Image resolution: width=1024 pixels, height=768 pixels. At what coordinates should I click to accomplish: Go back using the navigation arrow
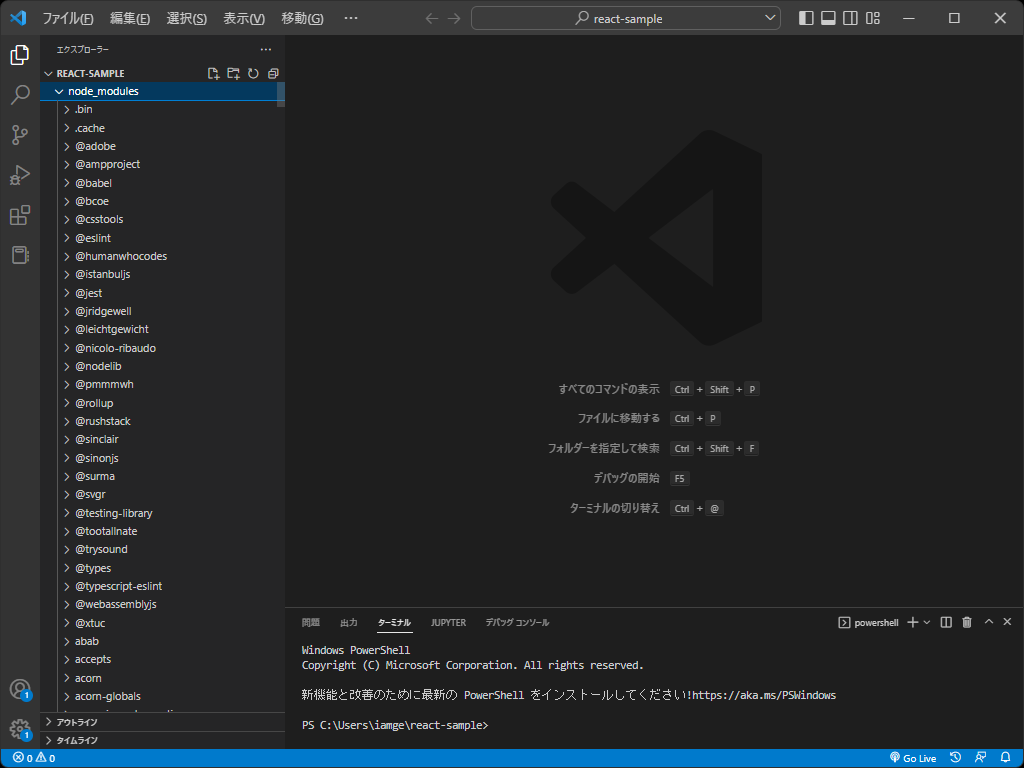coord(432,18)
